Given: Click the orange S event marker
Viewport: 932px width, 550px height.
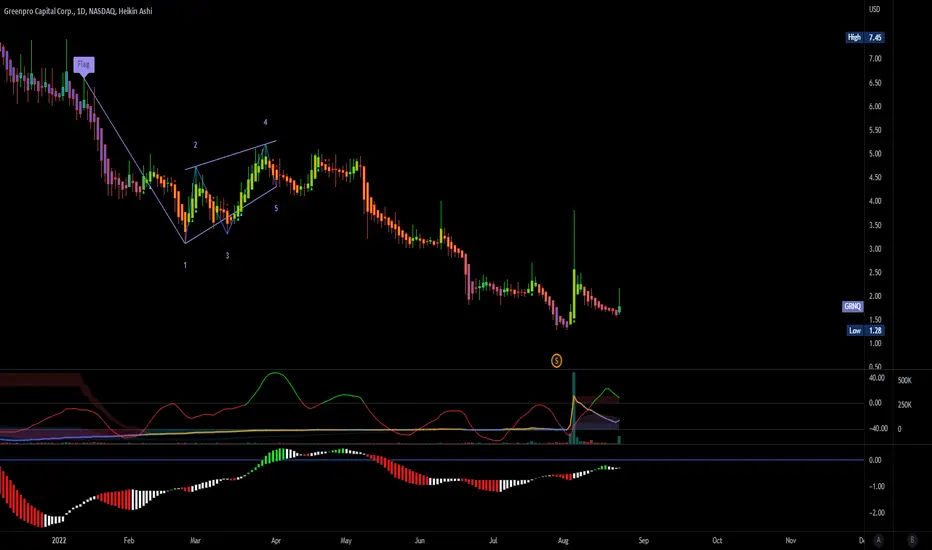Looking at the screenshot, I should click(556, 360).
